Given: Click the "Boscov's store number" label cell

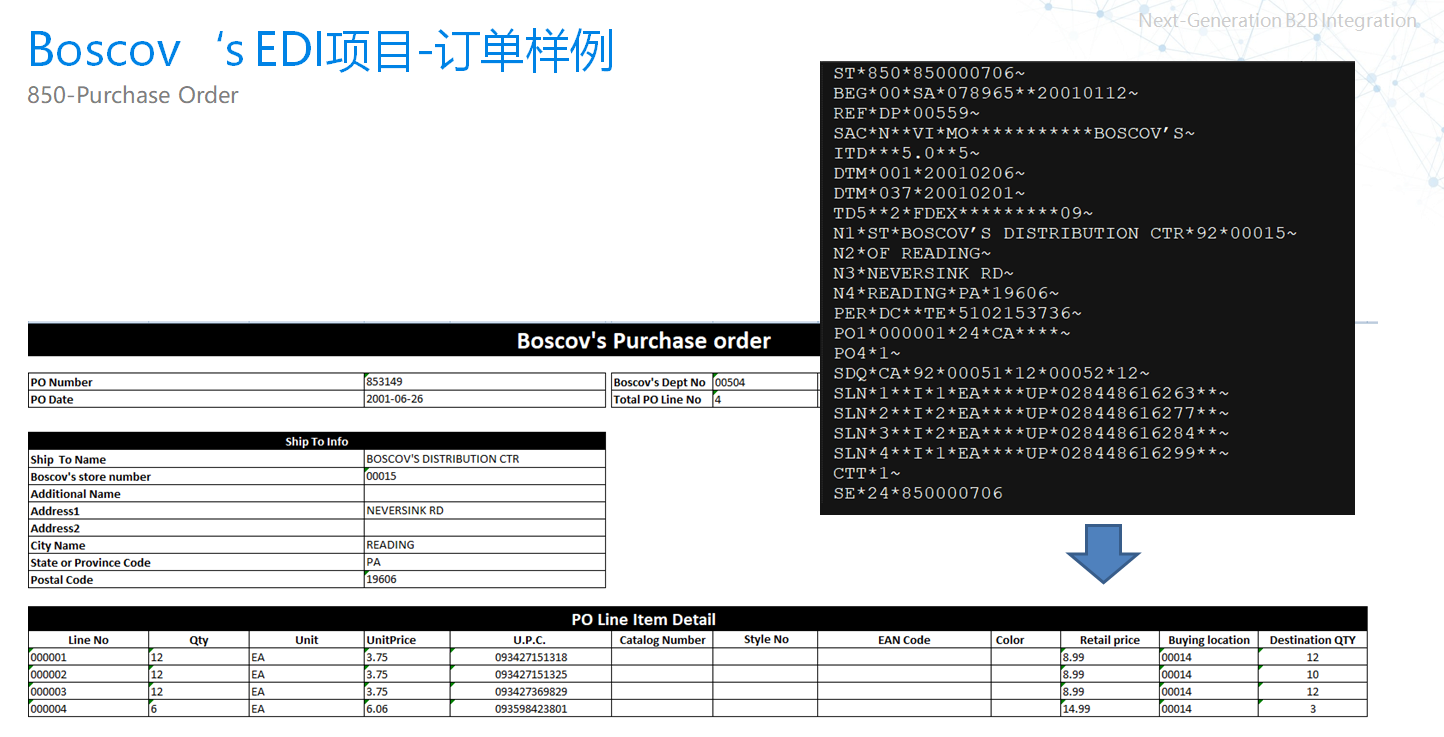Looking at the screenshot, I should (x=196, y=476).
